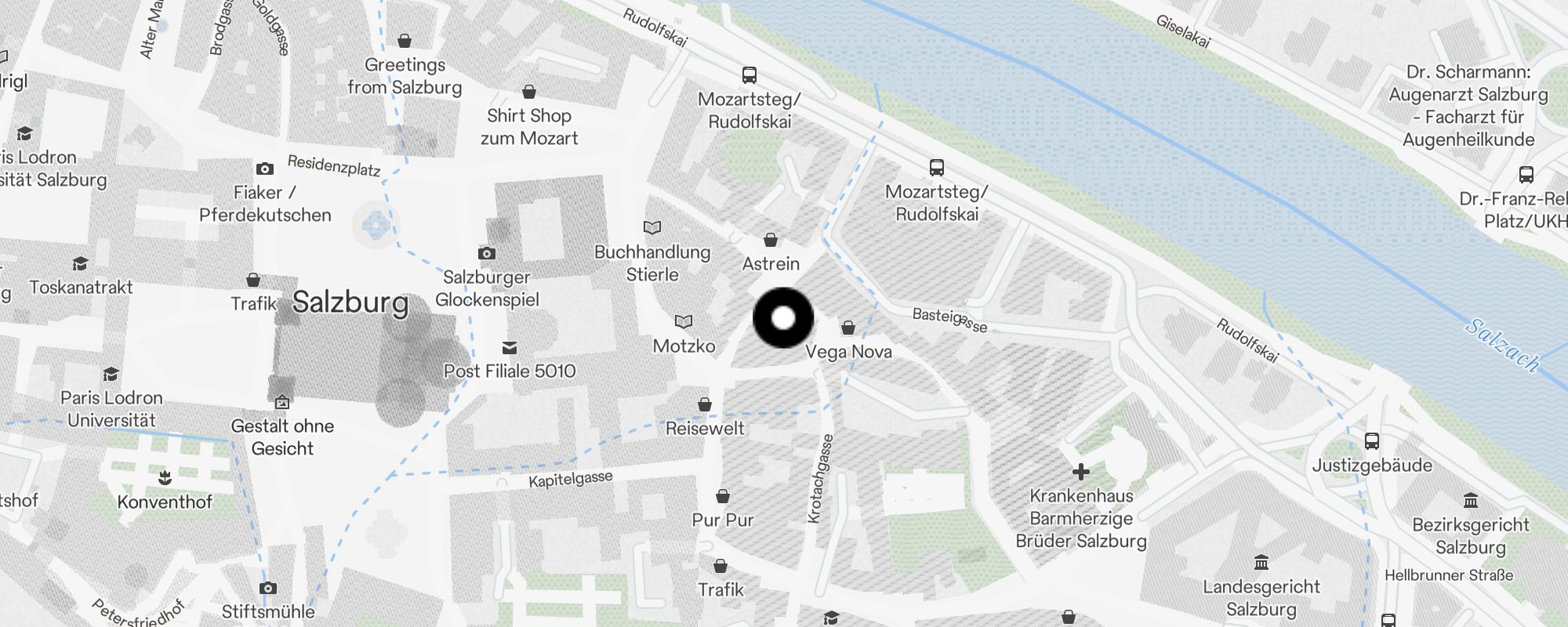Select the Landesgericht Salzburg courthouse icon
The width and height of the screenshot is (1568, 627).
tap(1261, 563)
